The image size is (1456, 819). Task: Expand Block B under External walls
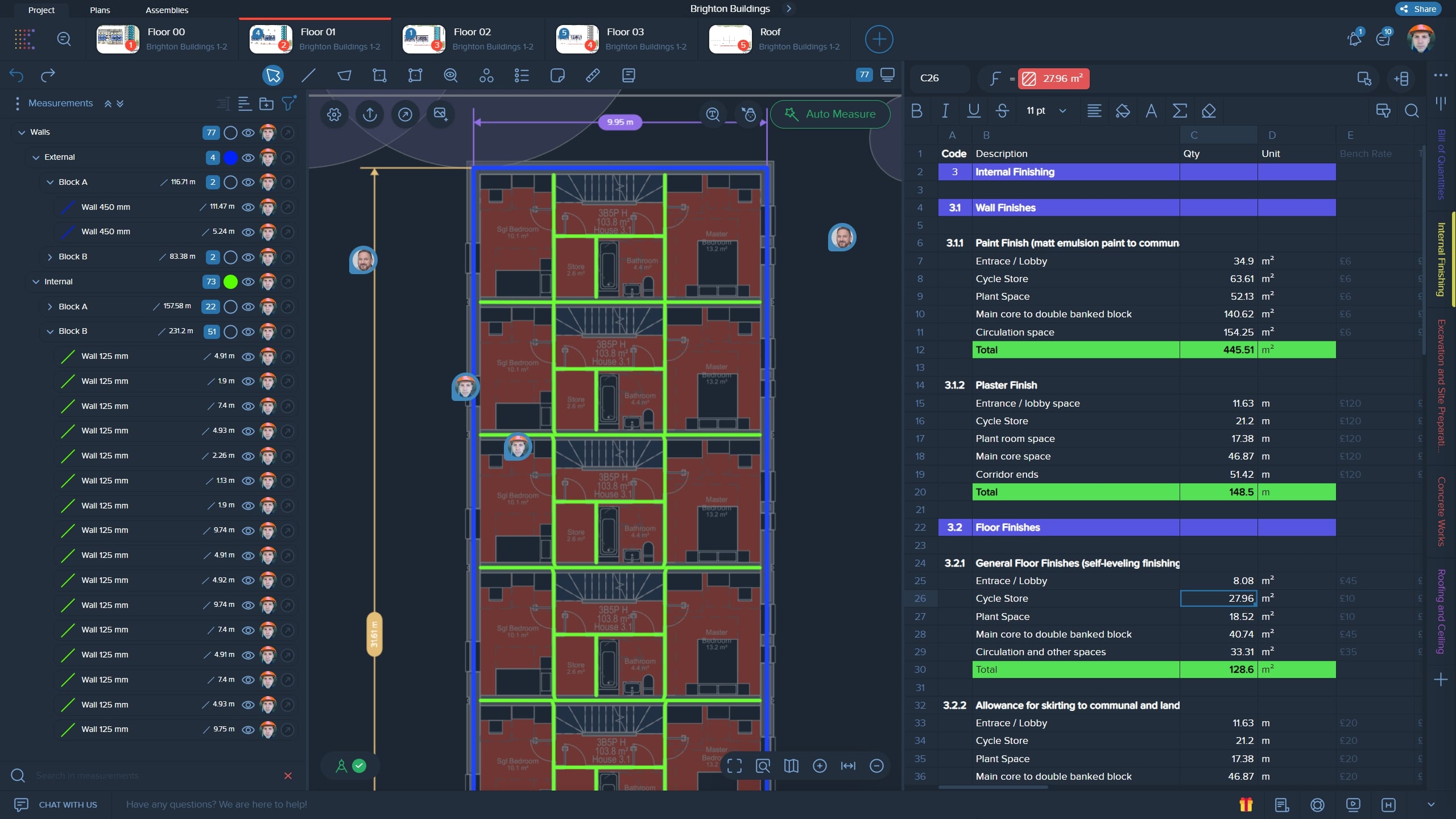pos(49,257)
